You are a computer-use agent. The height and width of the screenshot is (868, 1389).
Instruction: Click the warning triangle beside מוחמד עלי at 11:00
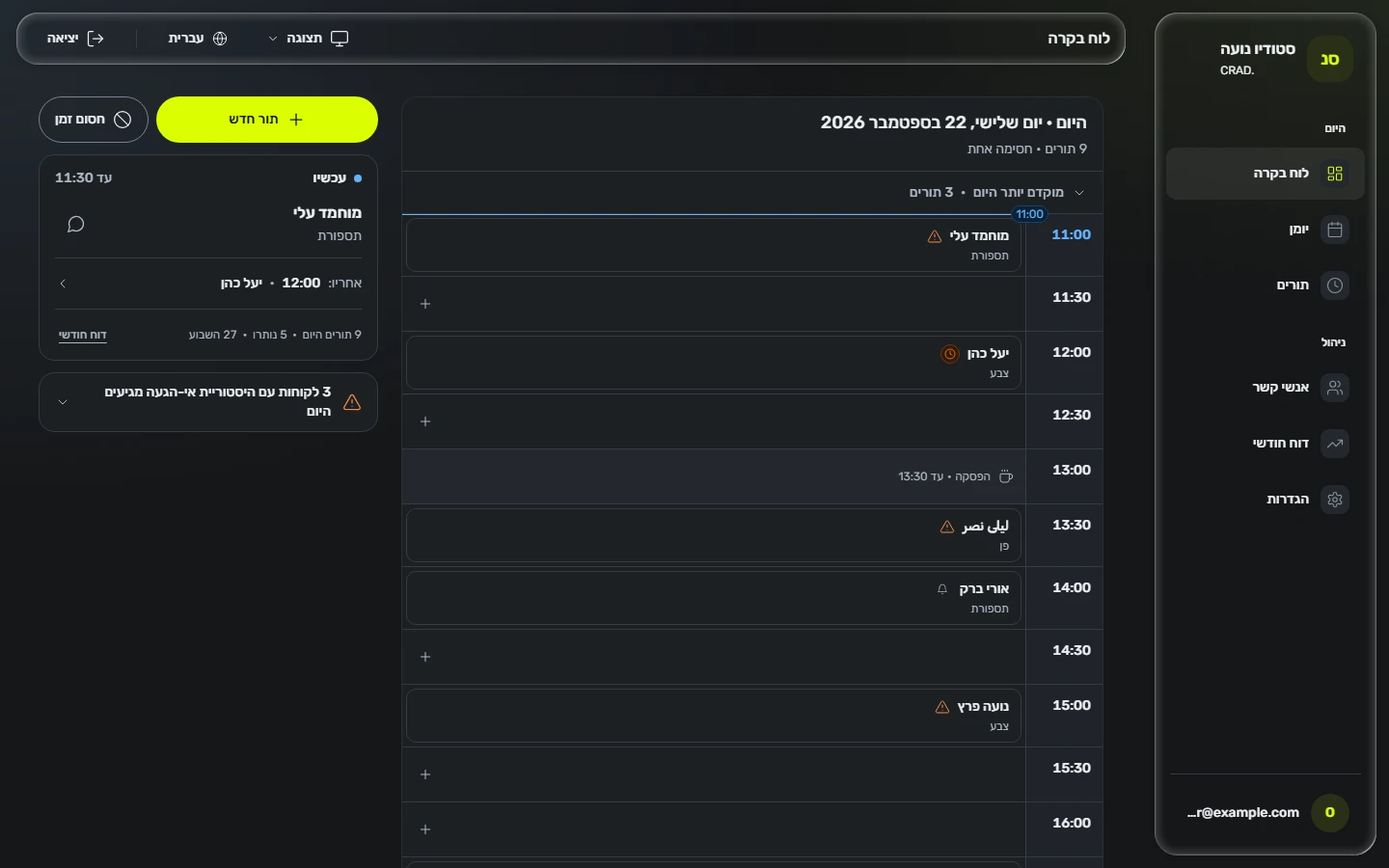click(935, 236)
